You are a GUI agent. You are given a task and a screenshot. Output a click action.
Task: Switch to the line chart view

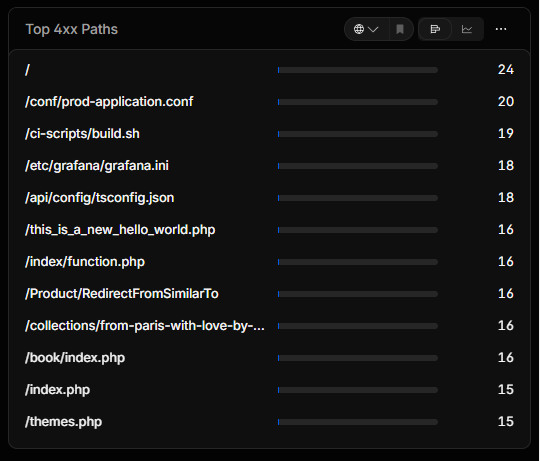point(467,29)
